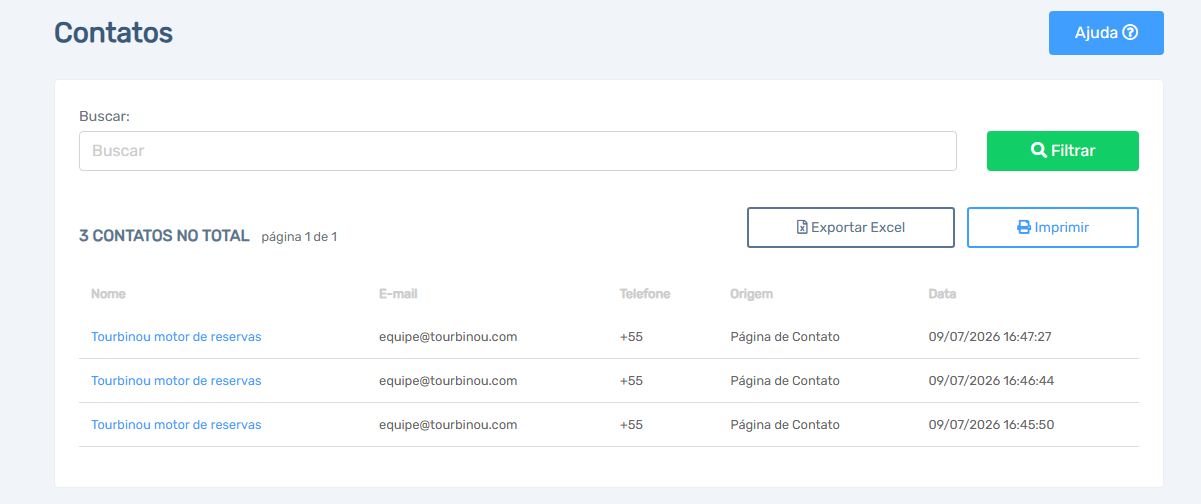1201x504 pixels.
Task: Select email in the 16:46:44 row
Action: coord(448,381)
